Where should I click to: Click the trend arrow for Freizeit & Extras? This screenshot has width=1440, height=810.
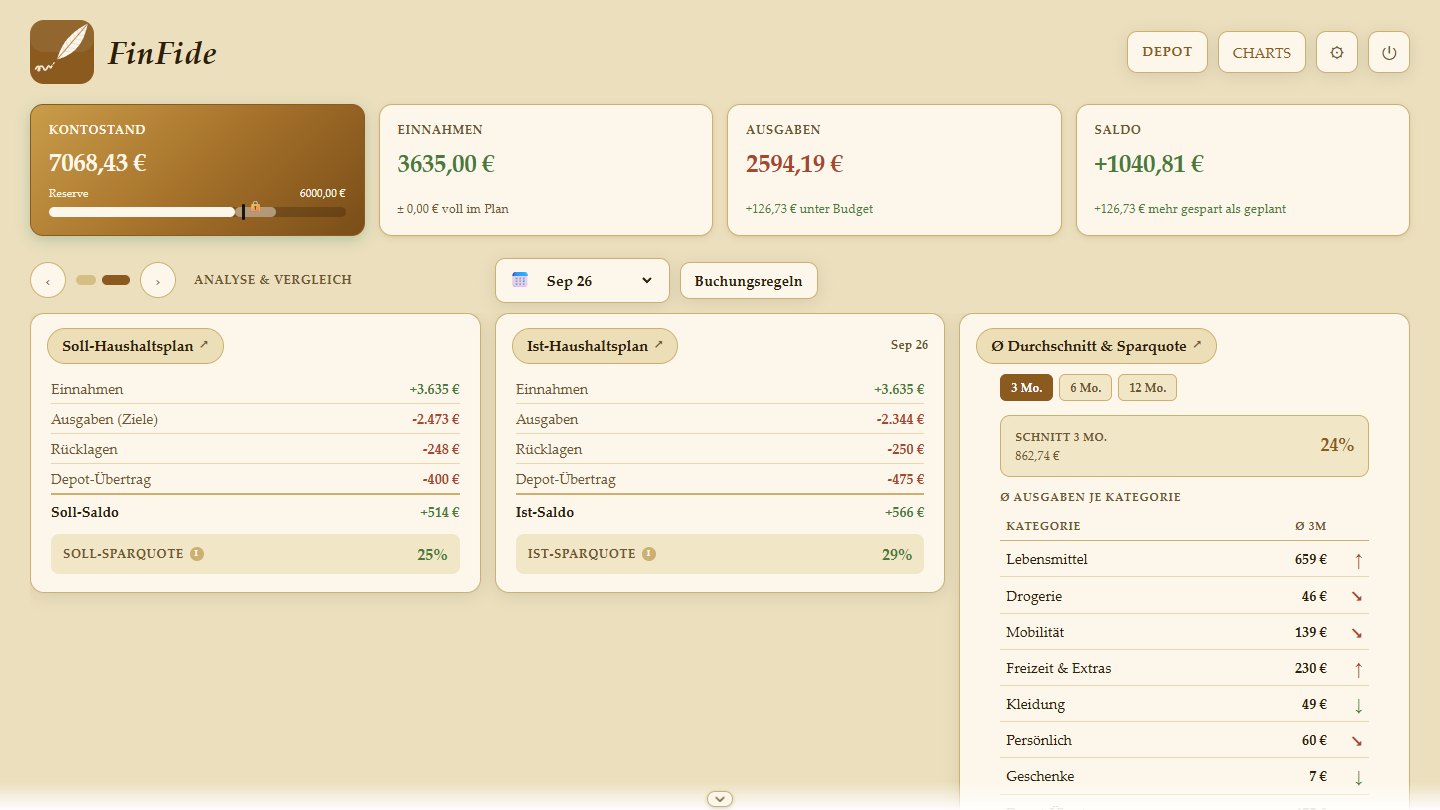(1358, 668)
